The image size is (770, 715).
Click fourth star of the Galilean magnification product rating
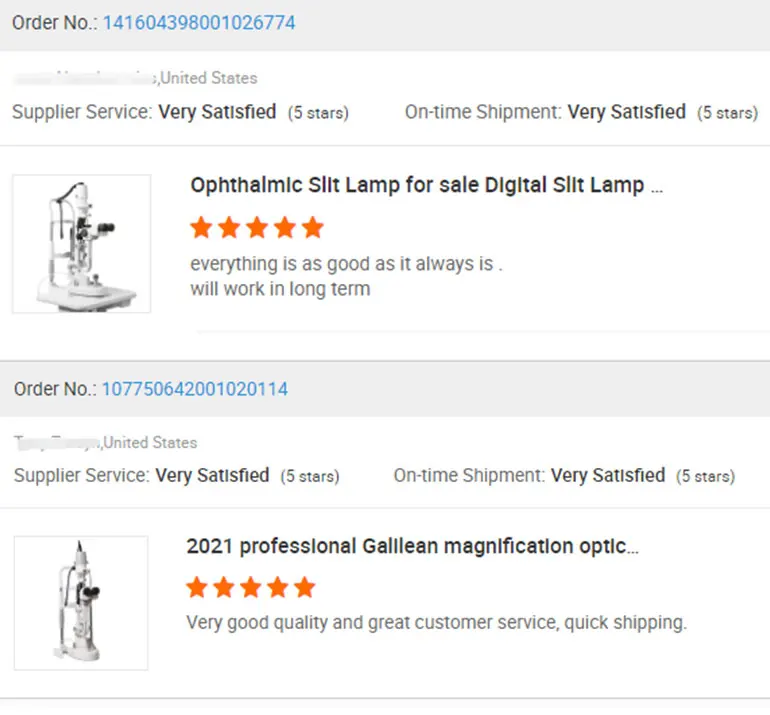278,587
